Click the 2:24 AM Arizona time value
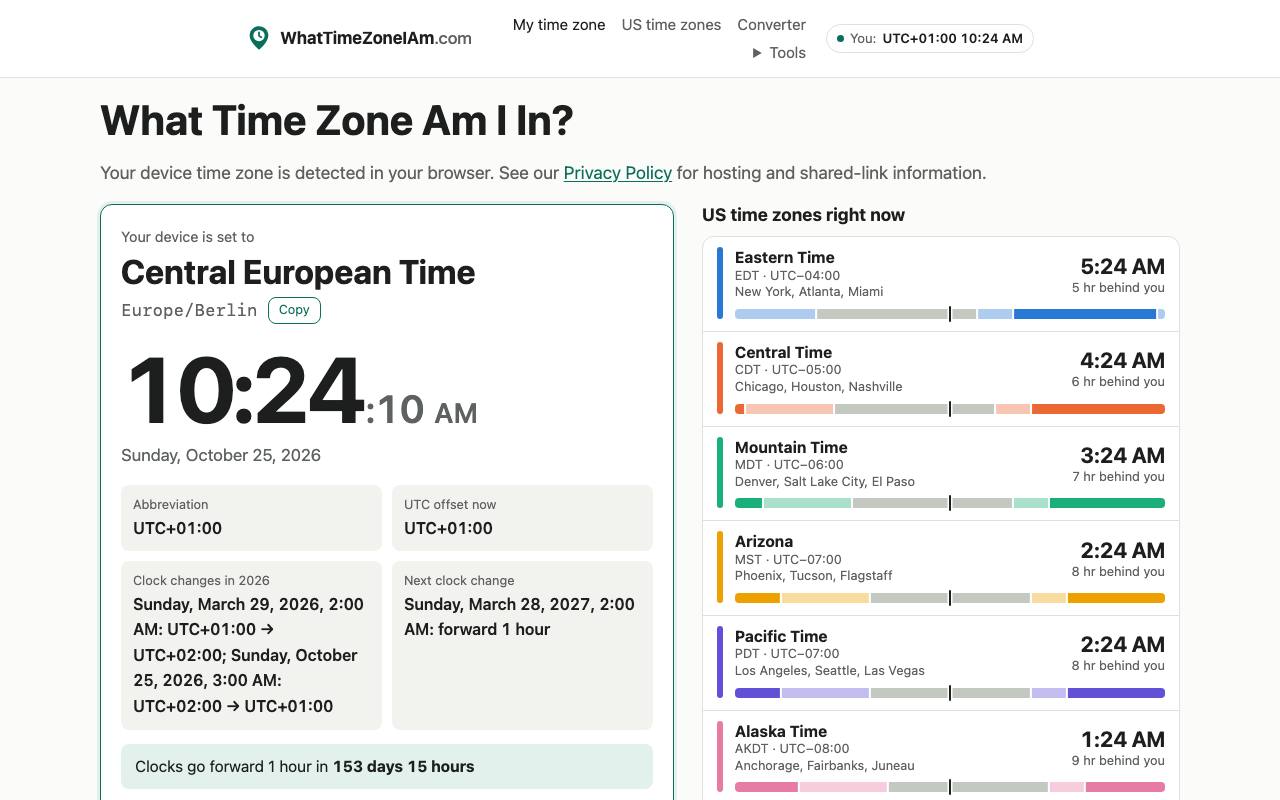 (1122, 550)
